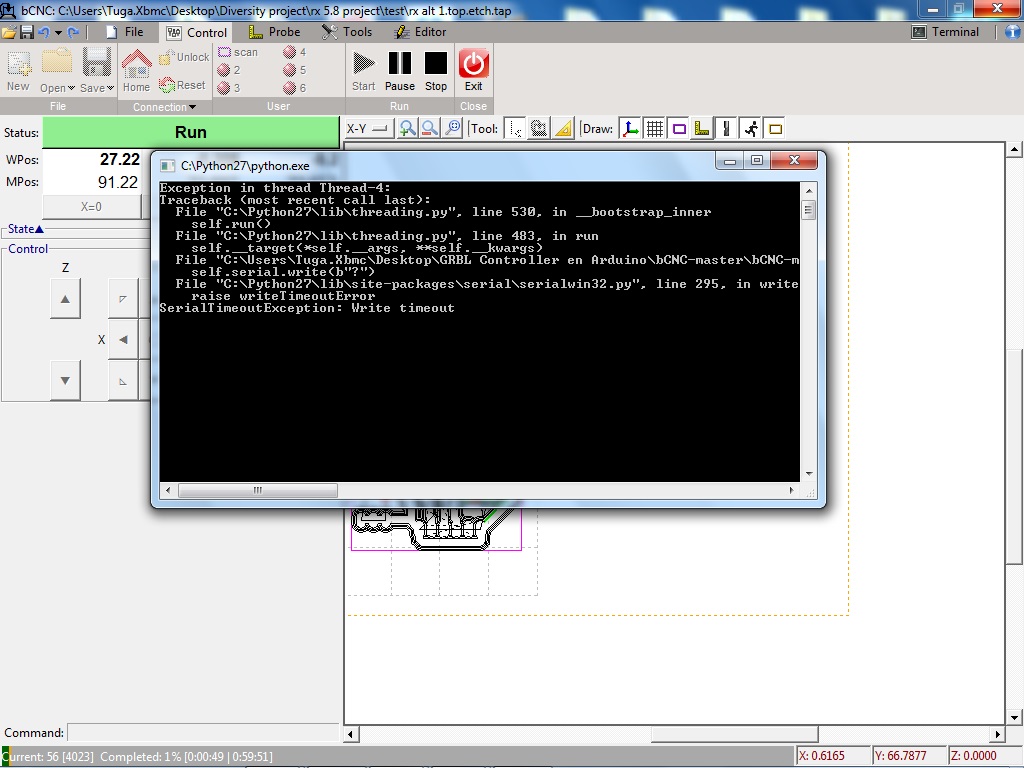Select the ruler triangle tool
The height and width of the screenshot is (768, 1024).
point(563,129)
